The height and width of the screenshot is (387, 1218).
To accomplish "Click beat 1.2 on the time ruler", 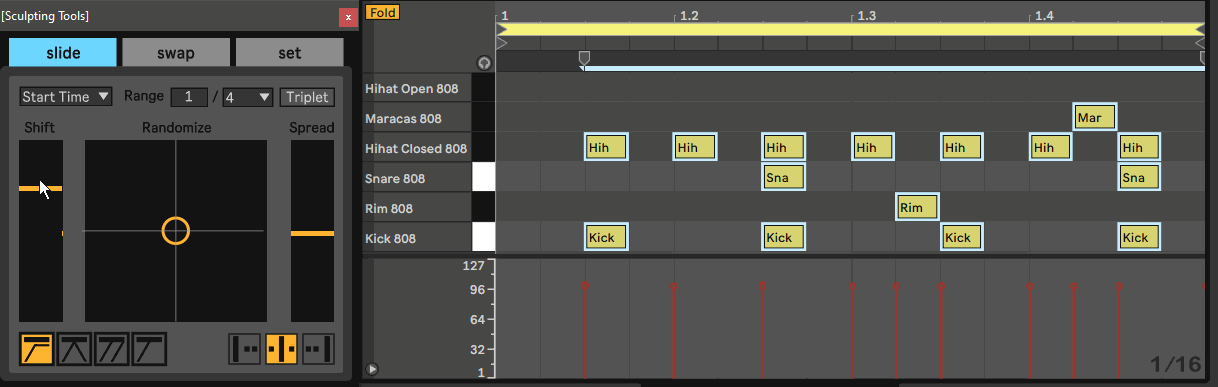I will click(689, 16).
